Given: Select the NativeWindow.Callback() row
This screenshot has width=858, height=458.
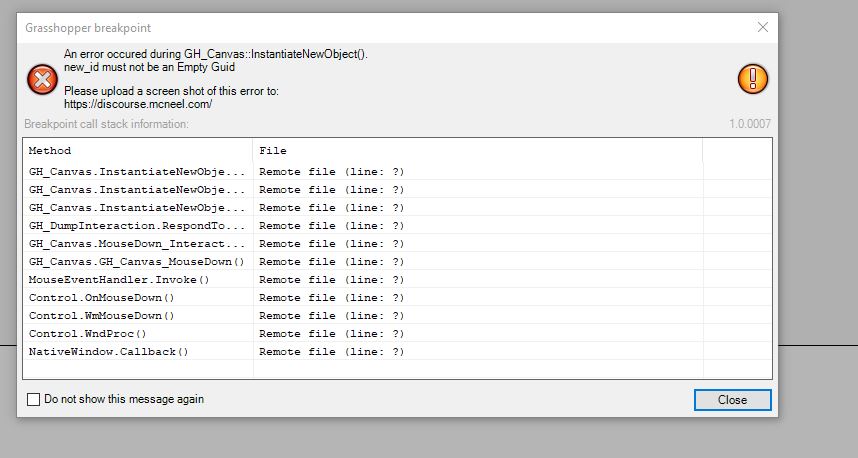Looking at the screenshot, I should coord(109,352).
